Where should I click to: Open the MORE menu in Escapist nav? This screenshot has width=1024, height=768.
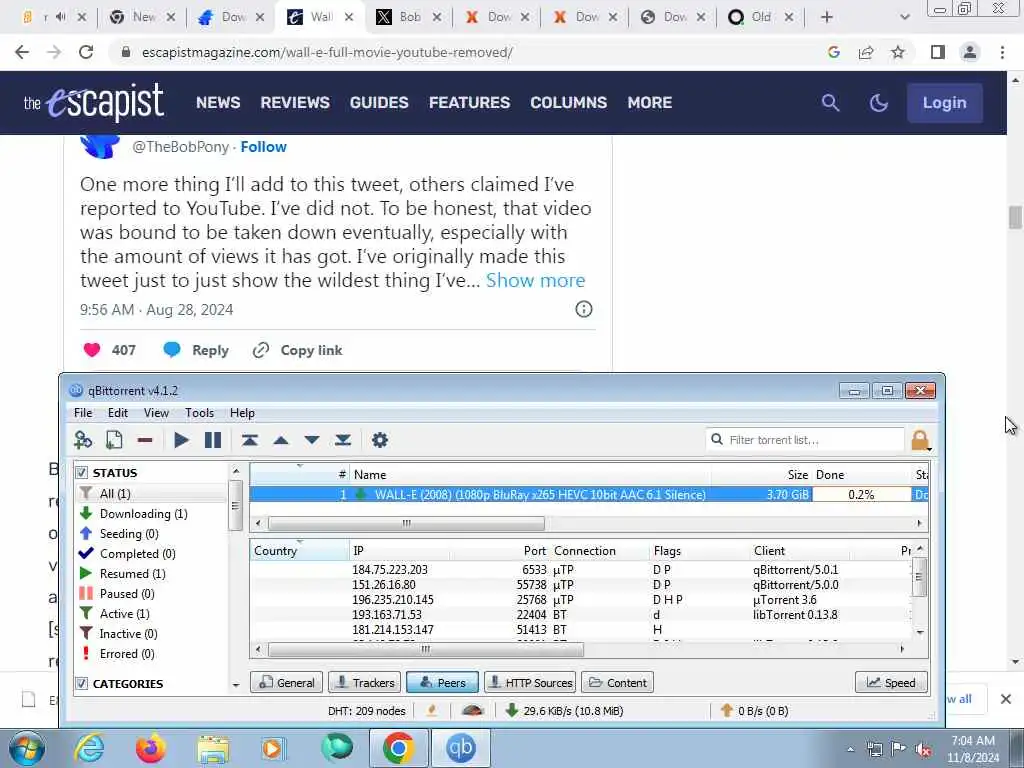pos(649,103)
